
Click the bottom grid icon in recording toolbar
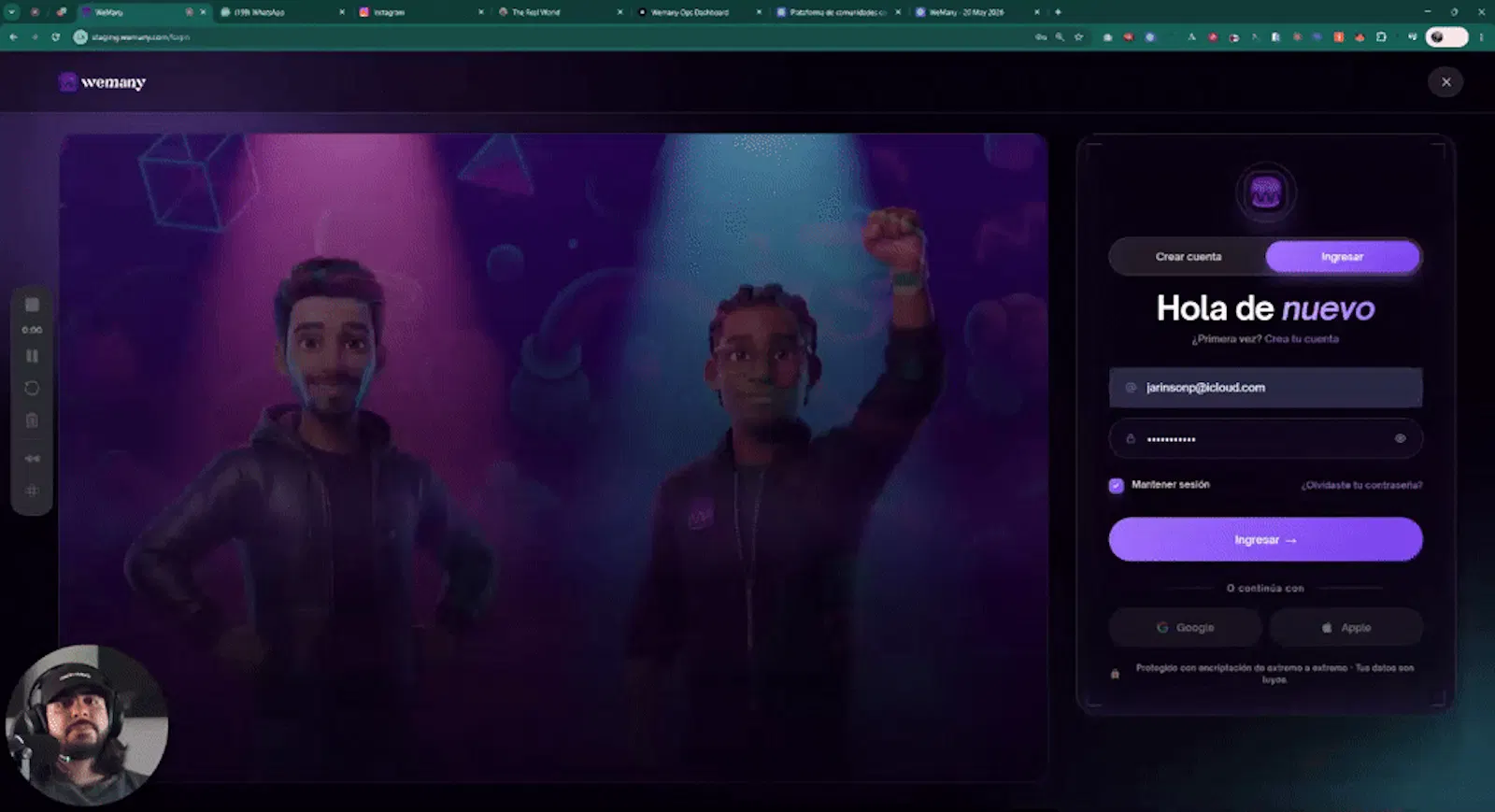tap(32, 491)
